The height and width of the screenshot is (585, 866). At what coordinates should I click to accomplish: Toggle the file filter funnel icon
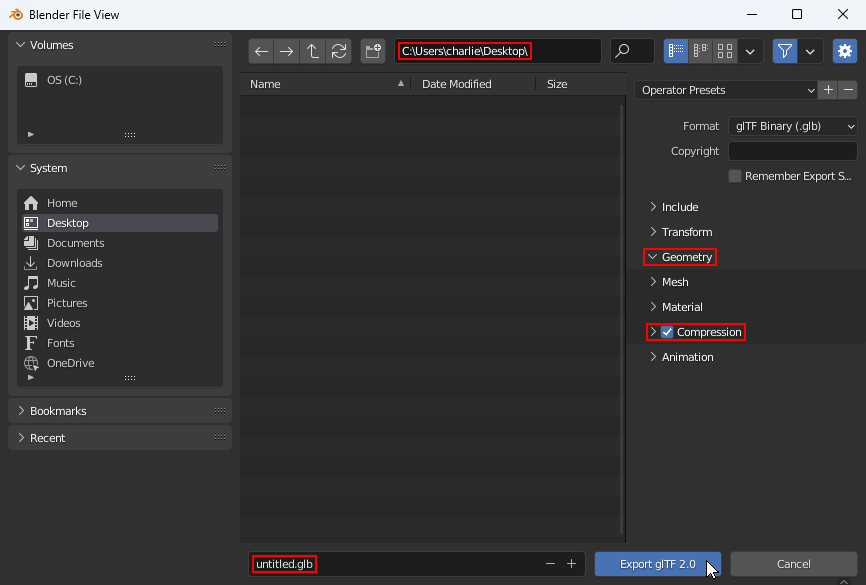coord(784,51)
